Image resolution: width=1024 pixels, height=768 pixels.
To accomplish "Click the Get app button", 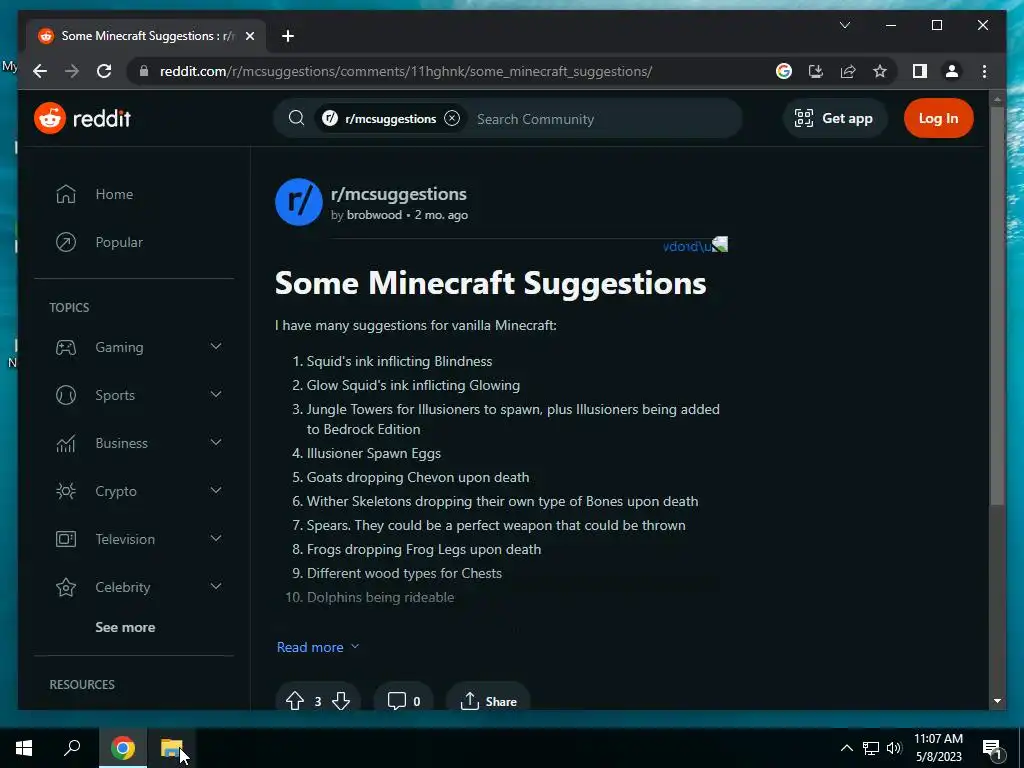I will [834, 118].
